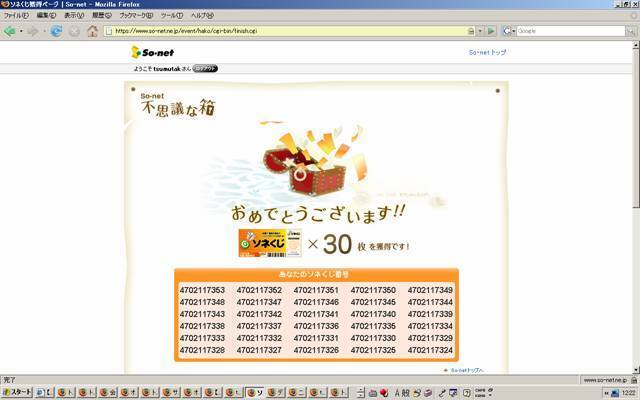The height and width of the screenshot is (400, 640).
Task: Click the Stop loading icon
Action: [74, 31]
